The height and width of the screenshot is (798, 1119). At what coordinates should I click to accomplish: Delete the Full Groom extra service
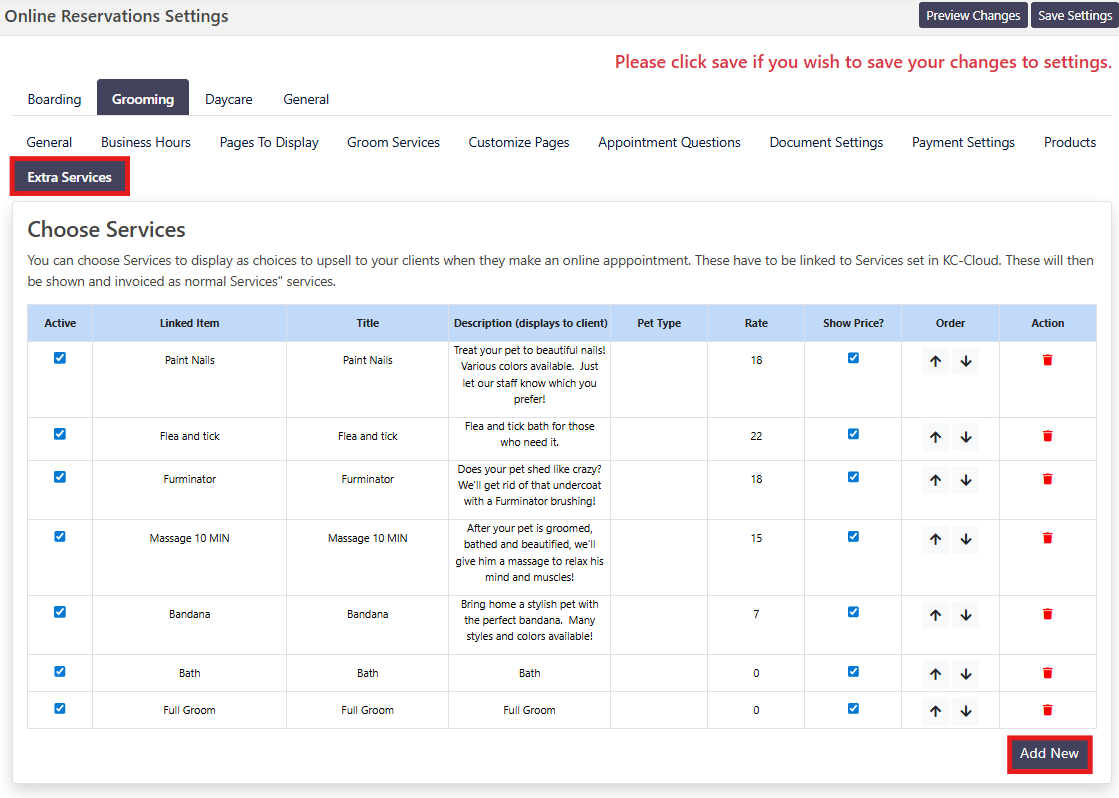[x=1047, y=710]
